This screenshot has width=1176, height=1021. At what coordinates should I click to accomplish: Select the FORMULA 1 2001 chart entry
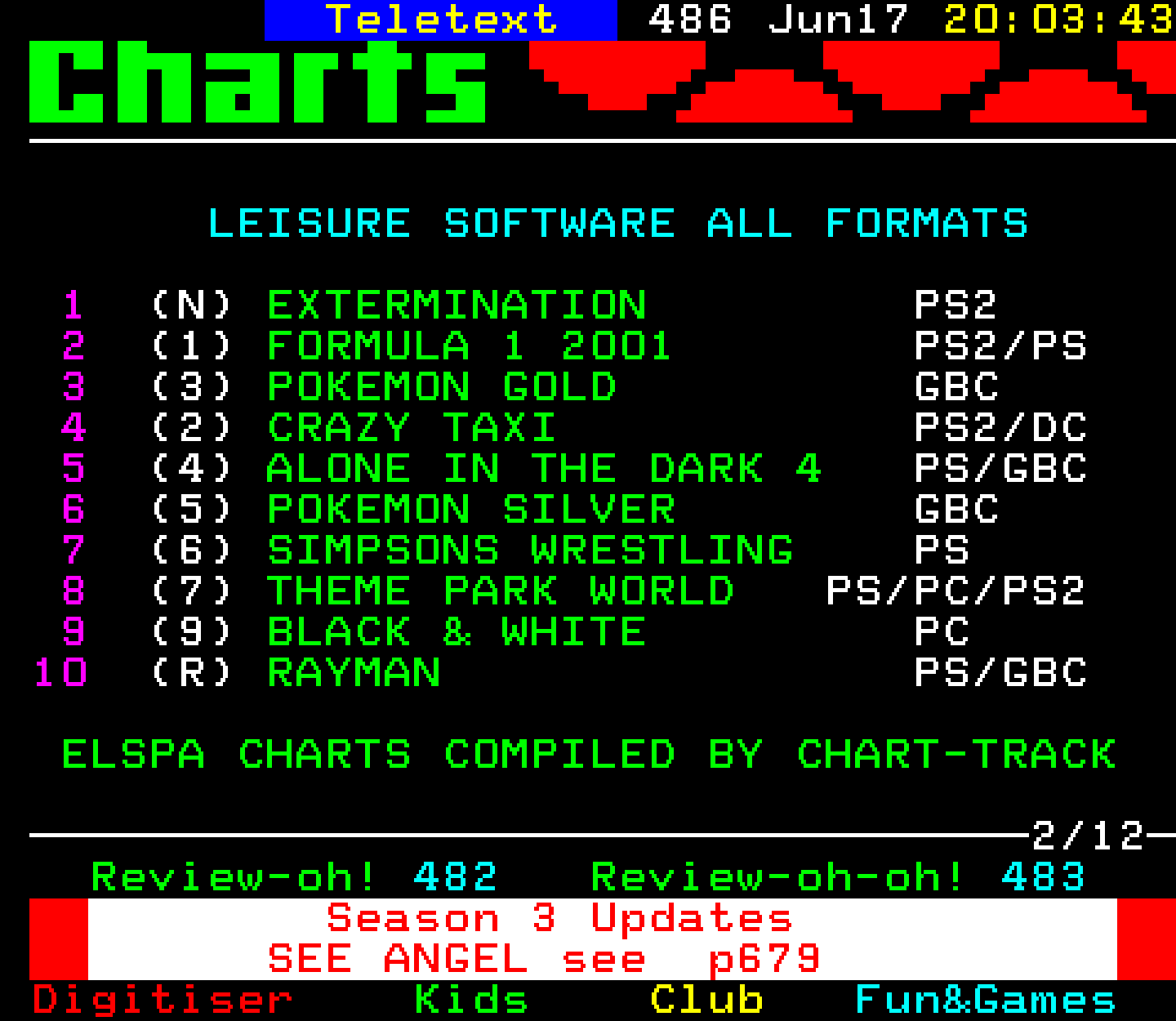469,346
